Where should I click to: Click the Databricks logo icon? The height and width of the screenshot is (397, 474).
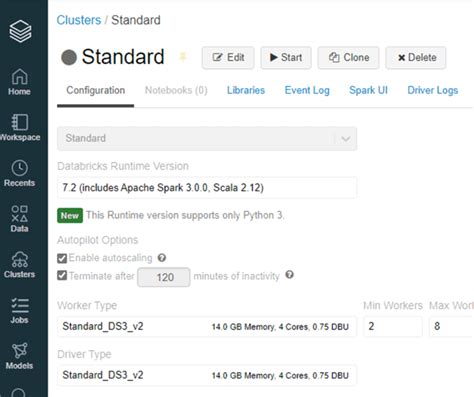[x=20, y=31]
